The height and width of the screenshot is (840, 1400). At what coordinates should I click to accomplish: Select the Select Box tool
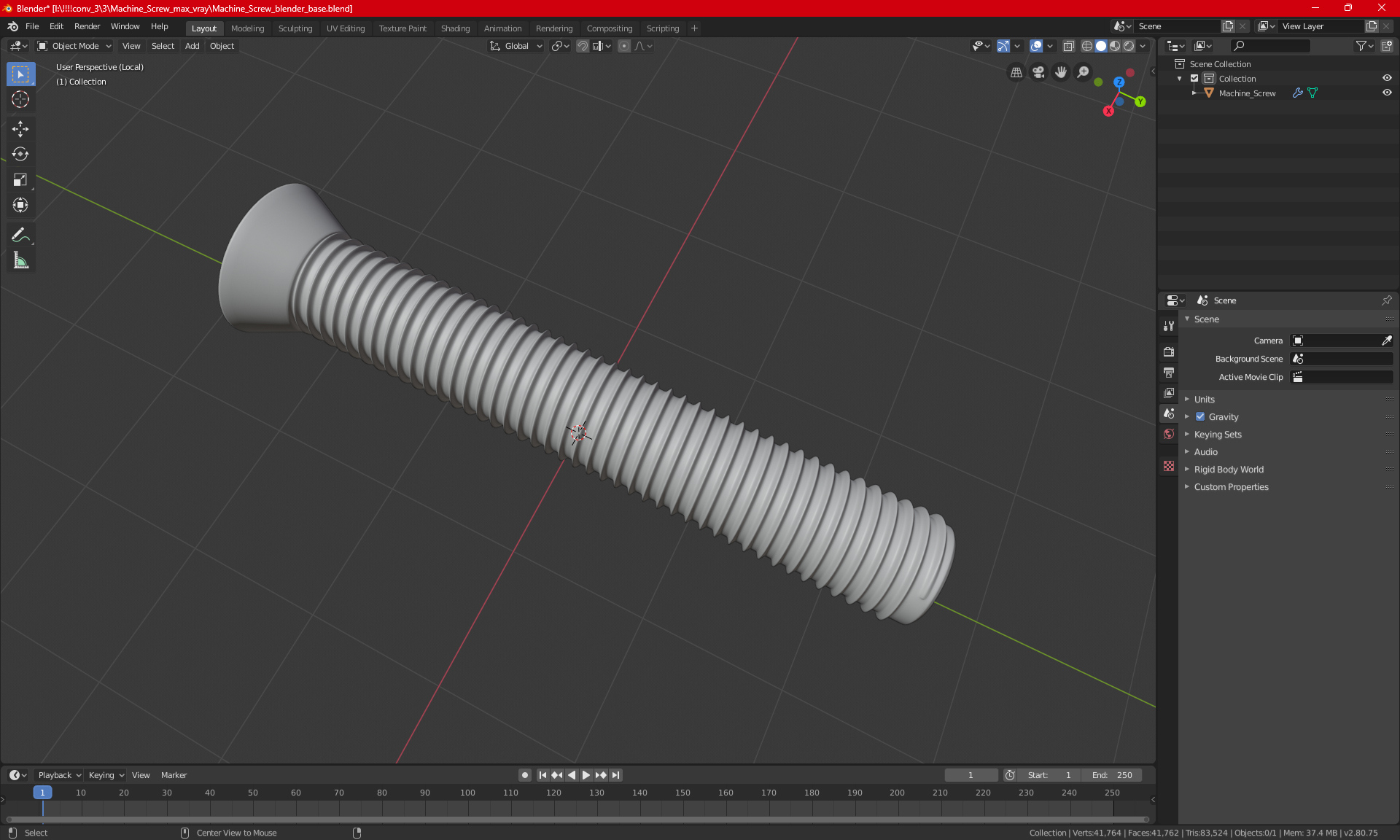pyautogui.click(x=20, y=74)
